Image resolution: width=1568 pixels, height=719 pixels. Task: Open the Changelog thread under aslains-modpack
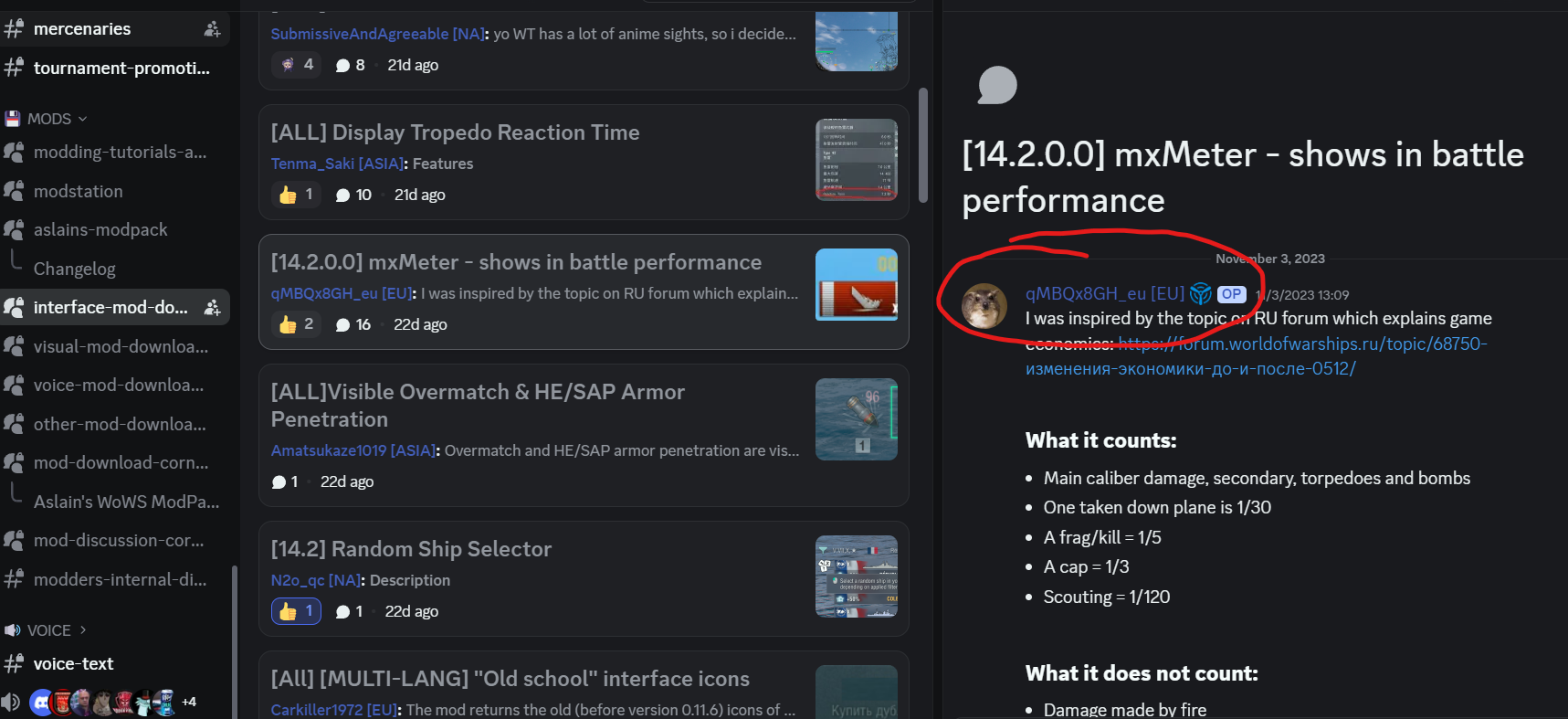coord(75,269)
